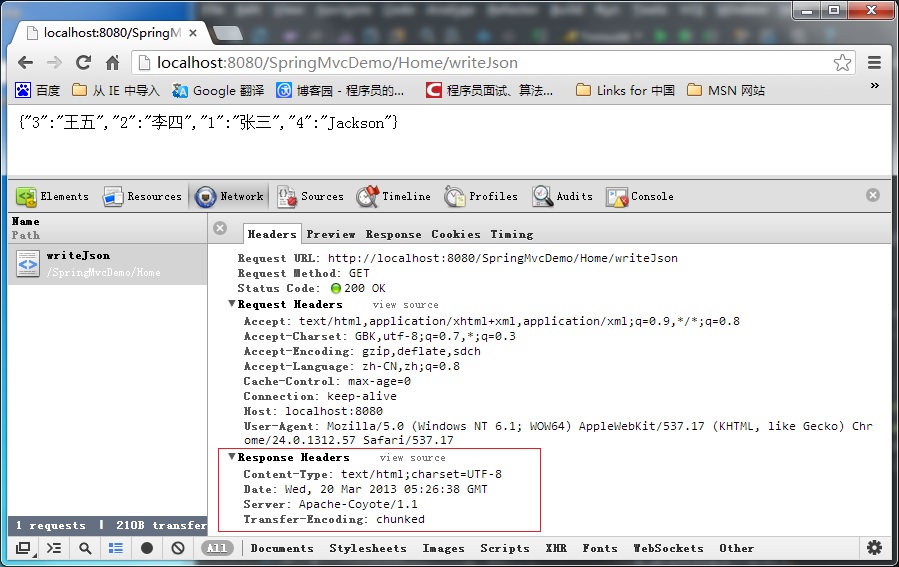
Task: Close the localhost:8080 browser tab
Action: [193, 33]
